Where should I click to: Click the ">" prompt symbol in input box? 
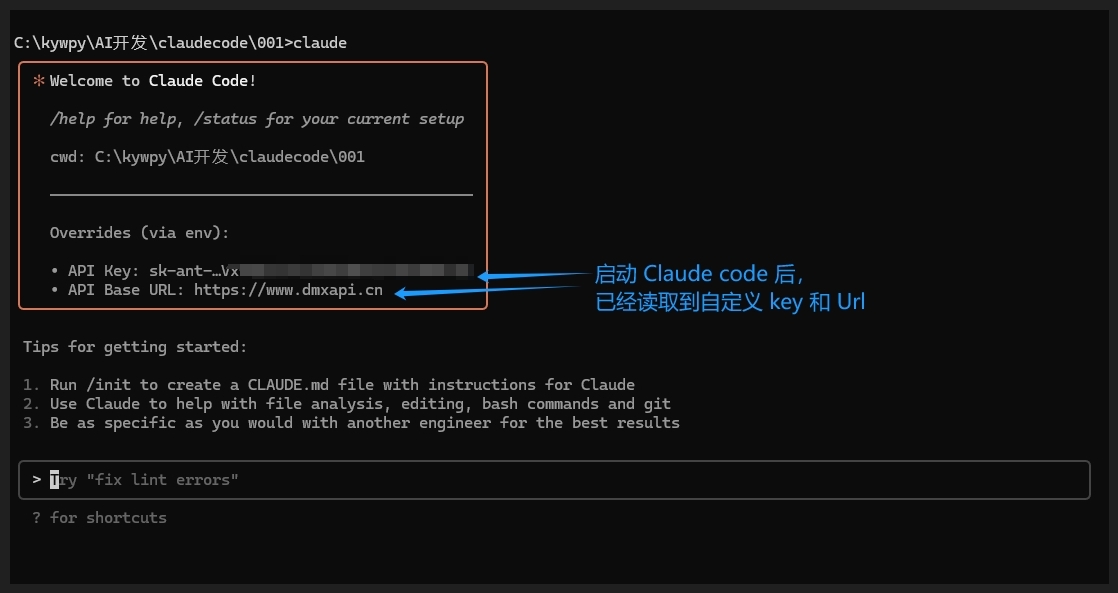(x=36, y=480)
